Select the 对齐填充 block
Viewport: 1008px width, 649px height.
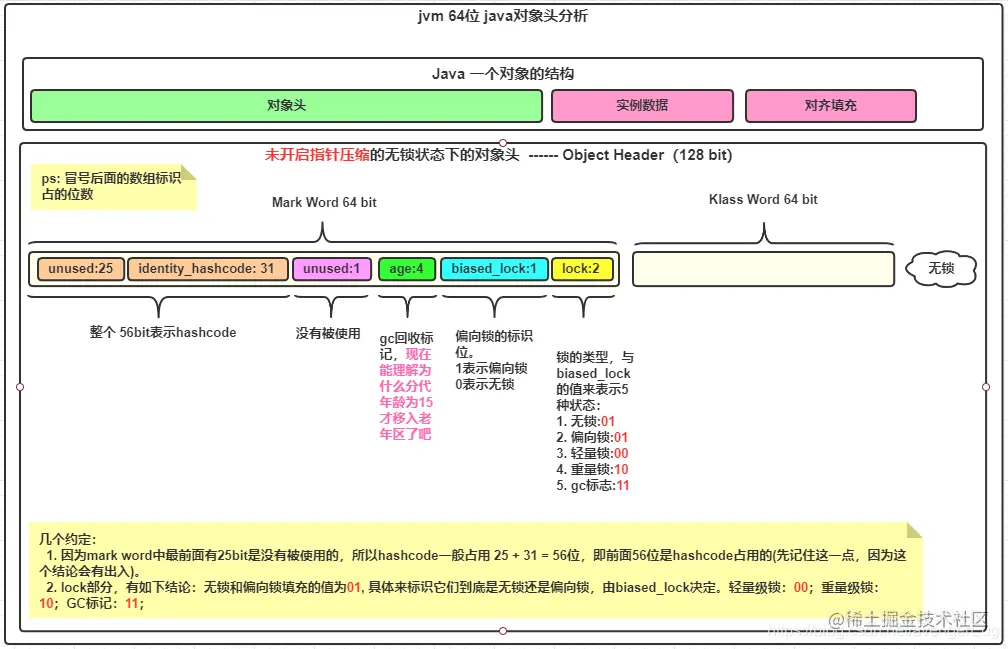tap(828, 106)
